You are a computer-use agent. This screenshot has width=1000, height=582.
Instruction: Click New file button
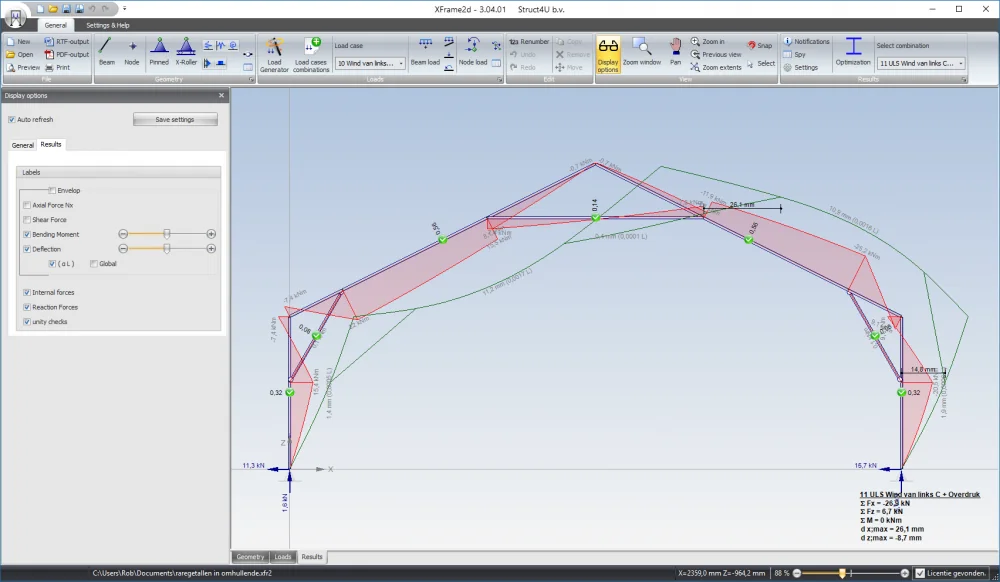pyautogui.click(x=18, y=41)
